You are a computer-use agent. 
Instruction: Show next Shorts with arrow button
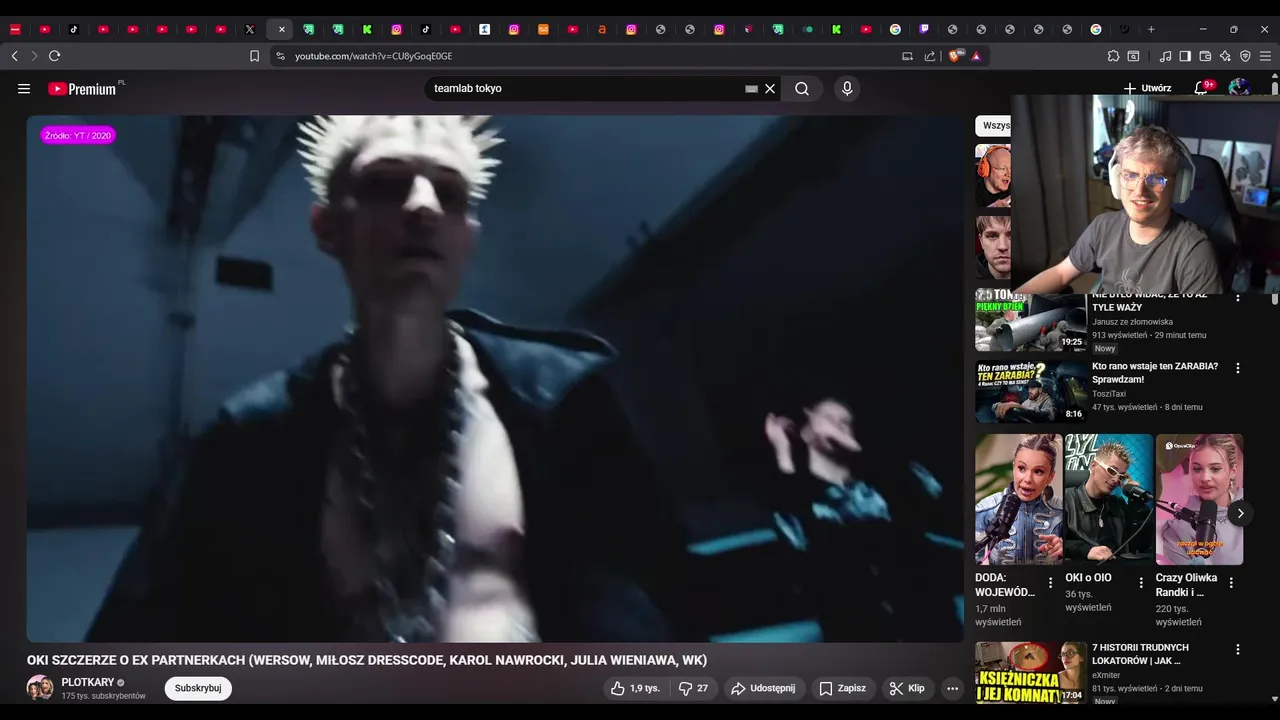tap(1240, 513)
